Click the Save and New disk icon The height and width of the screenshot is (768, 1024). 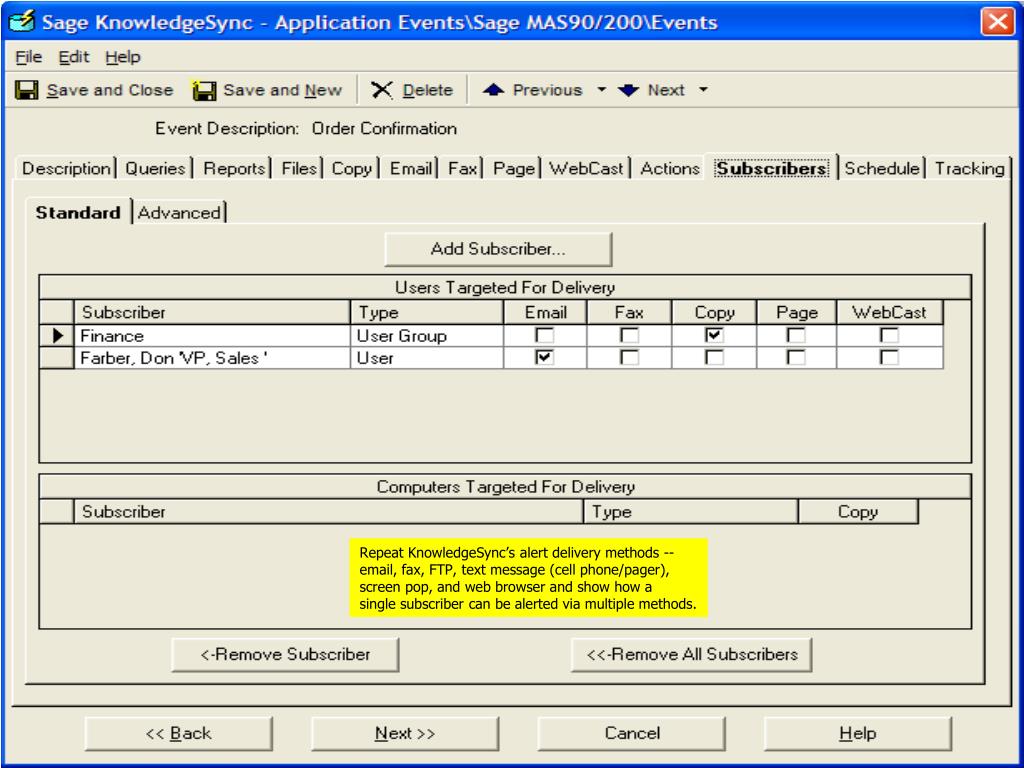coord(204,90)
